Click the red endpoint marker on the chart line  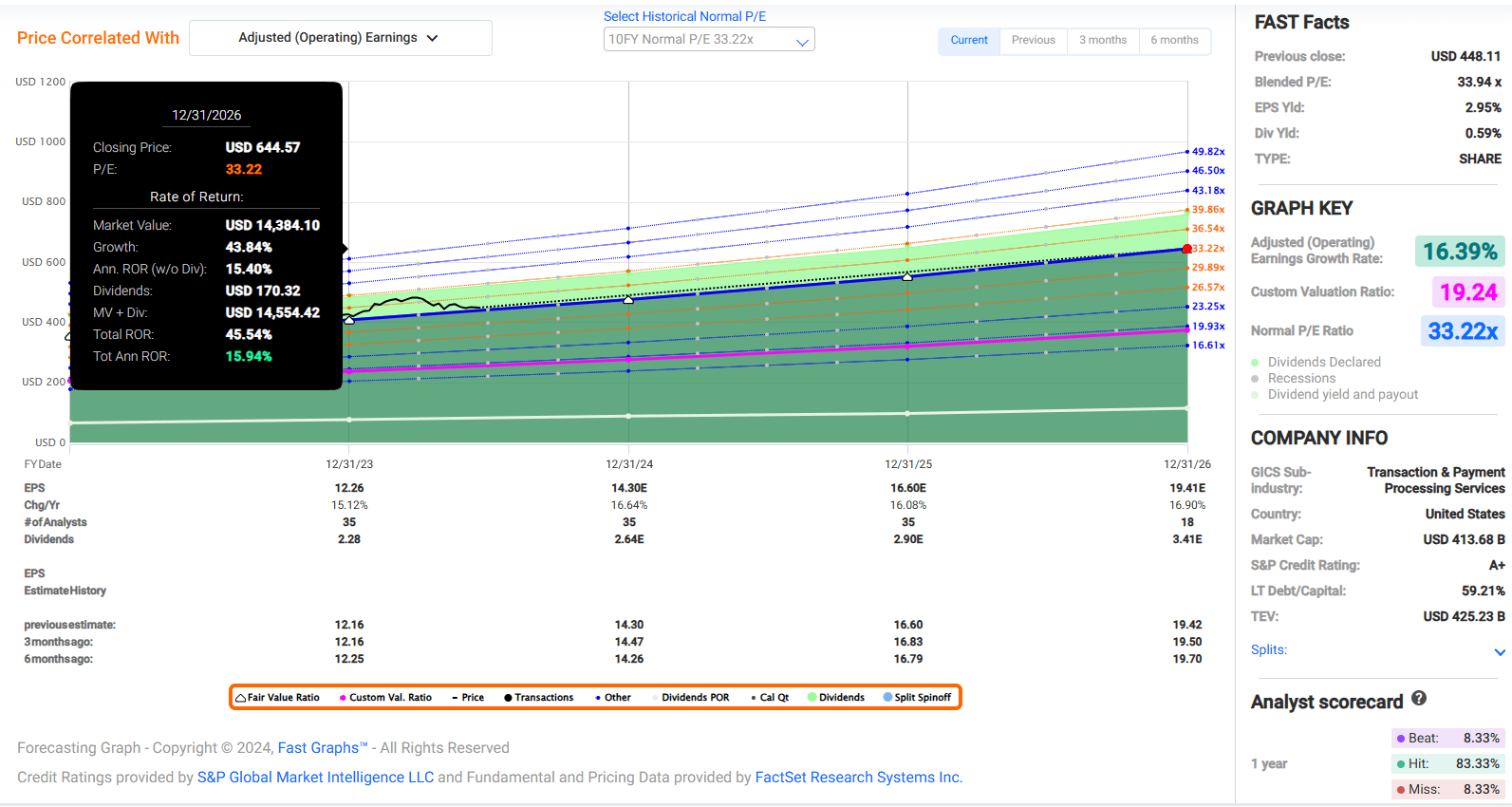tap(1186, 249)
